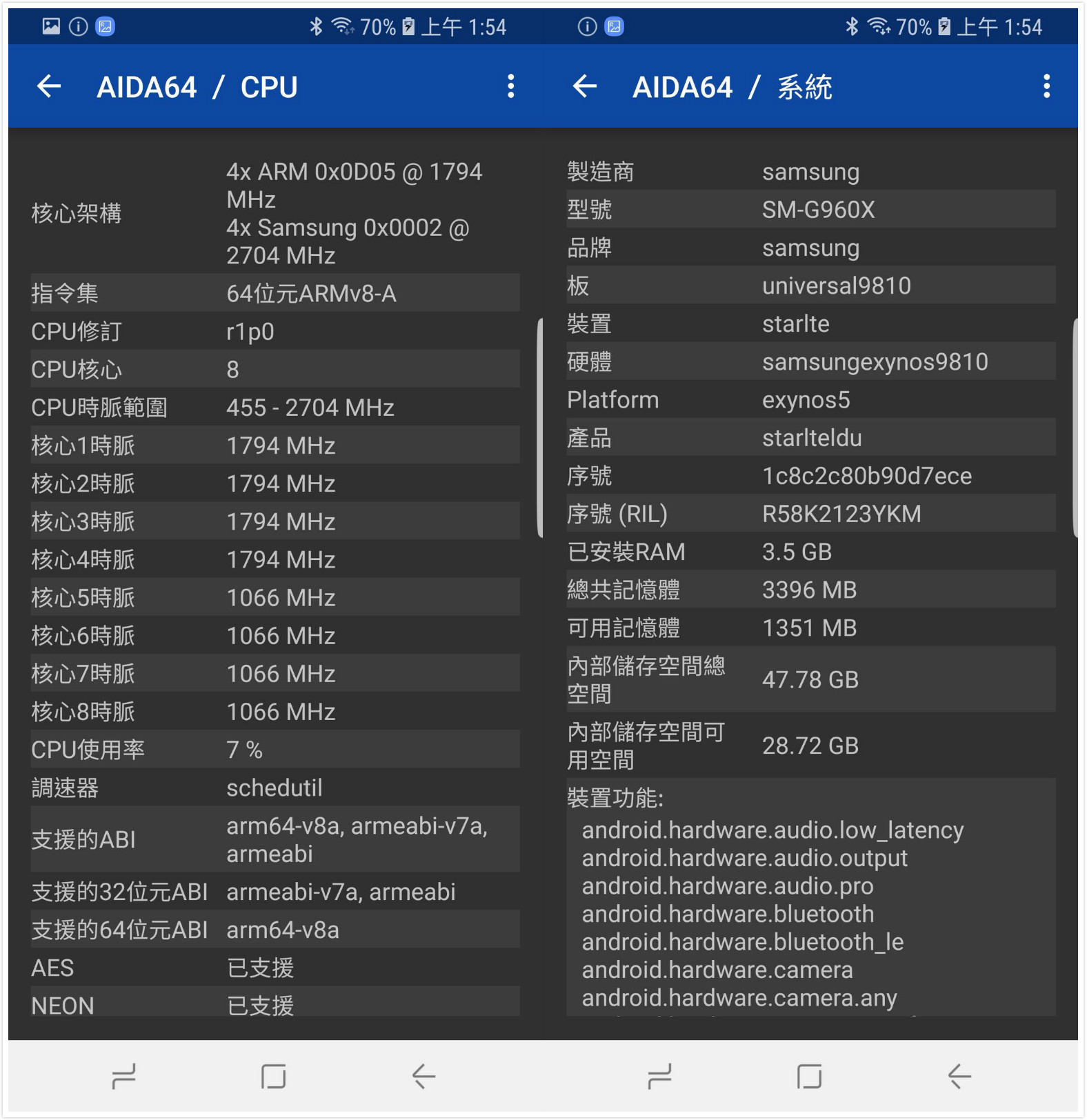Select the universal9810 board value
The image size is (1087, 1120).
(x=837, y=286)
